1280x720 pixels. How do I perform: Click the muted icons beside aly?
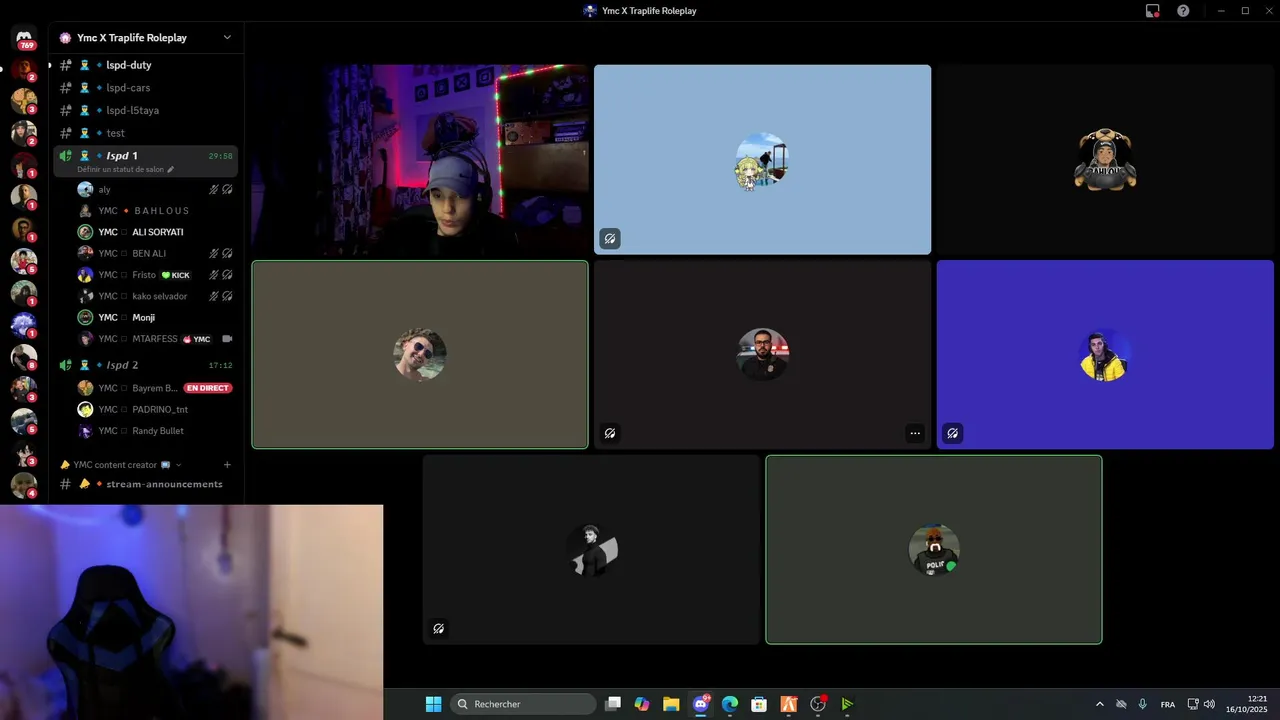pos(221,189)
